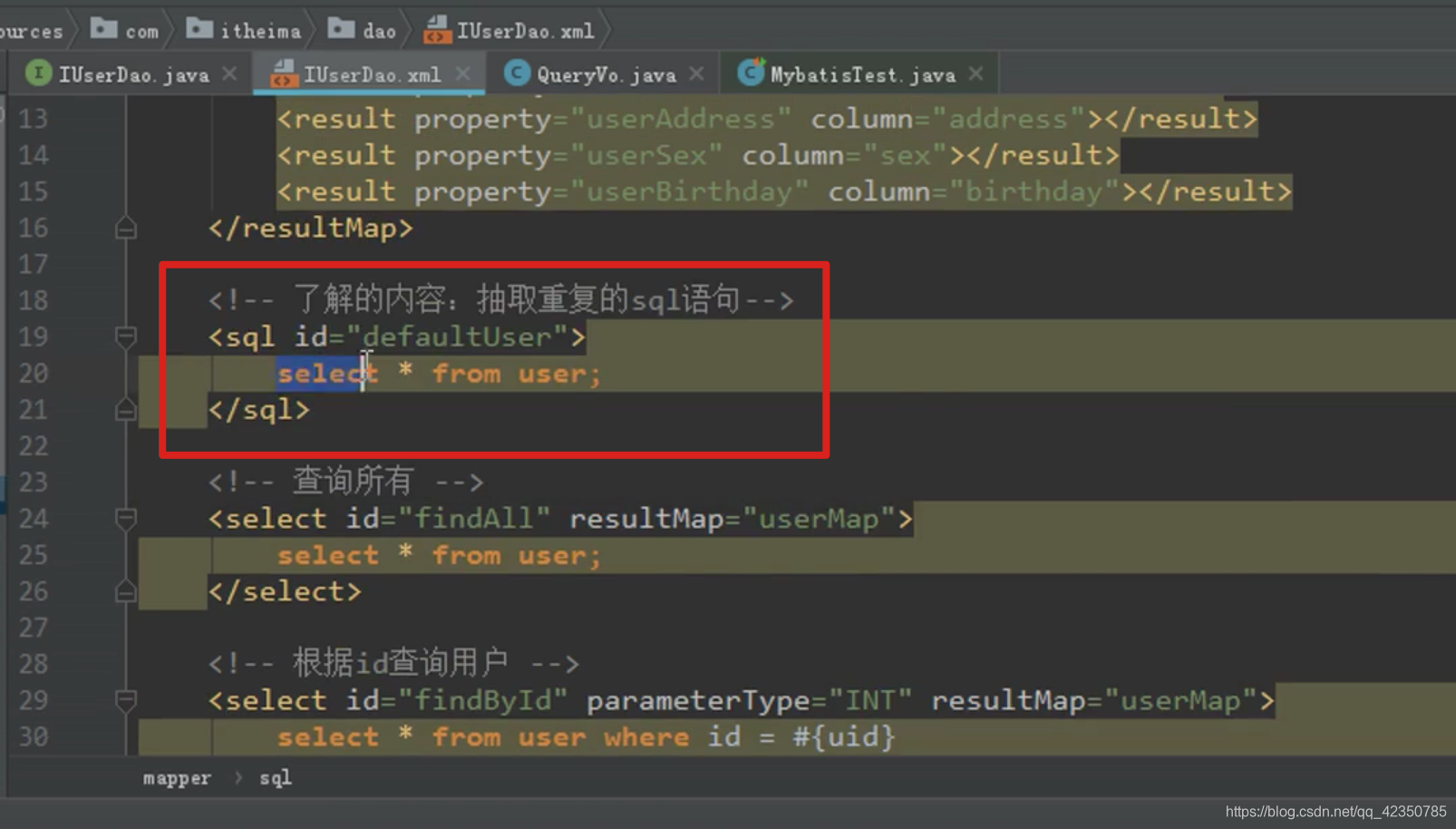Click line number 13 in the gutter
The height and width of the screenshot is (829, 1456).
pyautogui.click(x=34, y=119)
